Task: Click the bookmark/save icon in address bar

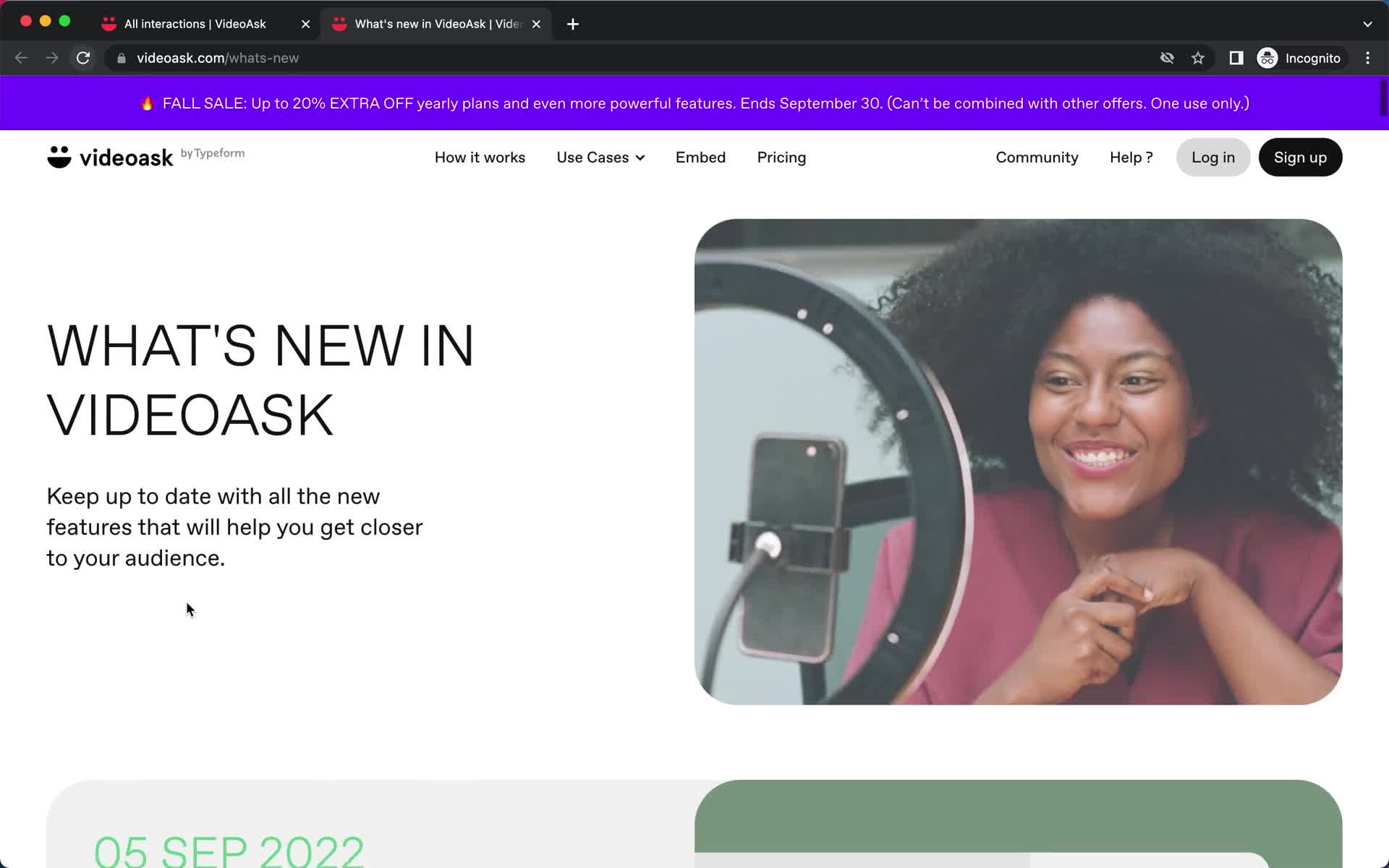Action: coord(1198,58)
